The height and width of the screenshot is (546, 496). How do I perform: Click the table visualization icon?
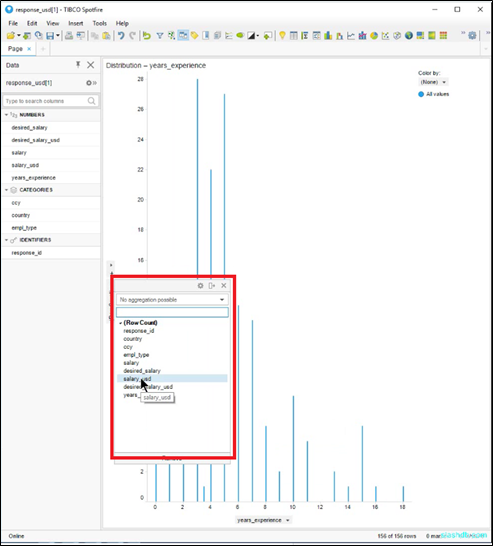[x=294, y=36]
